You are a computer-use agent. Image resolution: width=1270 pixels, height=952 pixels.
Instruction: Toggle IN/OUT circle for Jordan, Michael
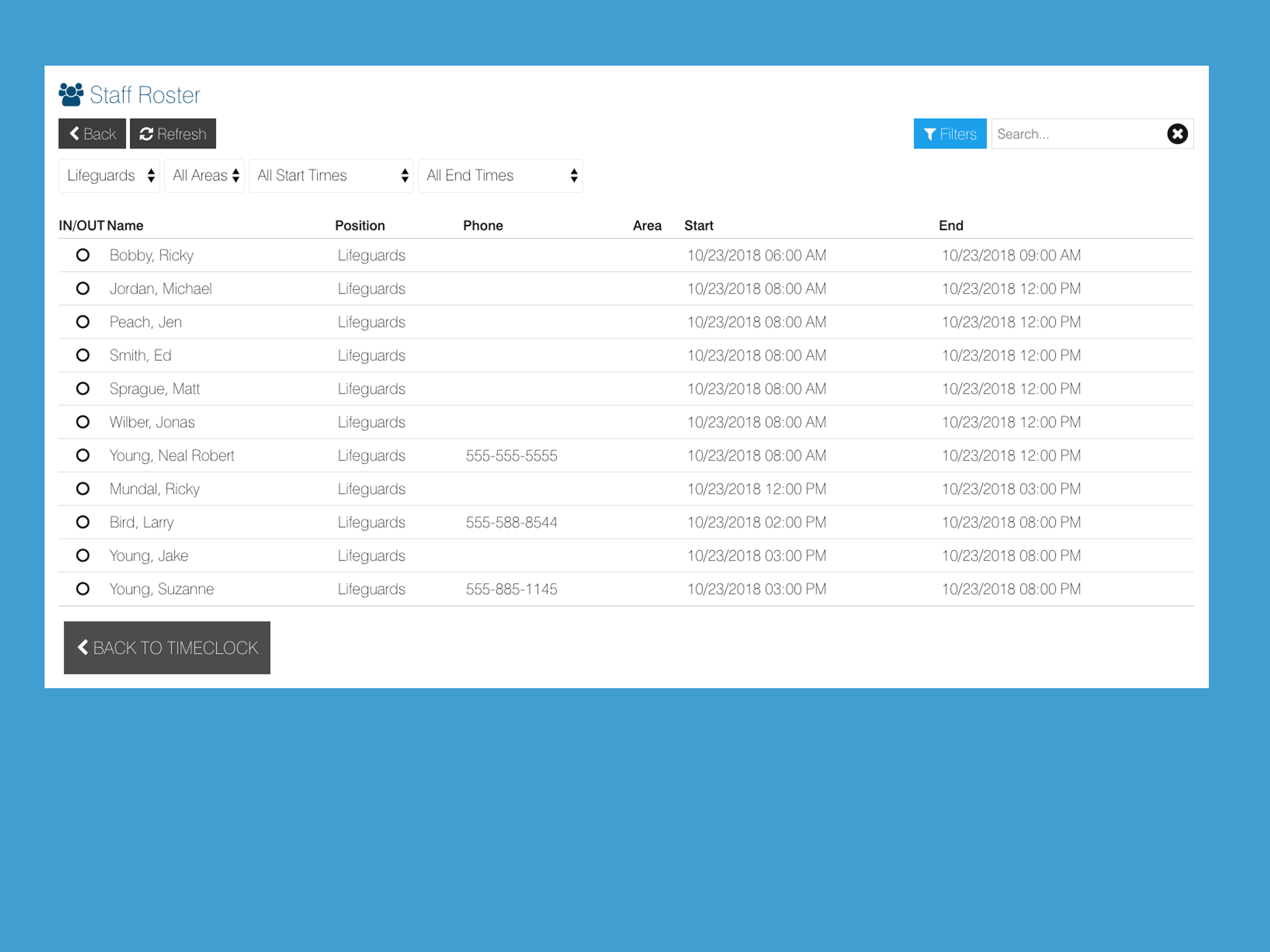(x=83, y=288)
